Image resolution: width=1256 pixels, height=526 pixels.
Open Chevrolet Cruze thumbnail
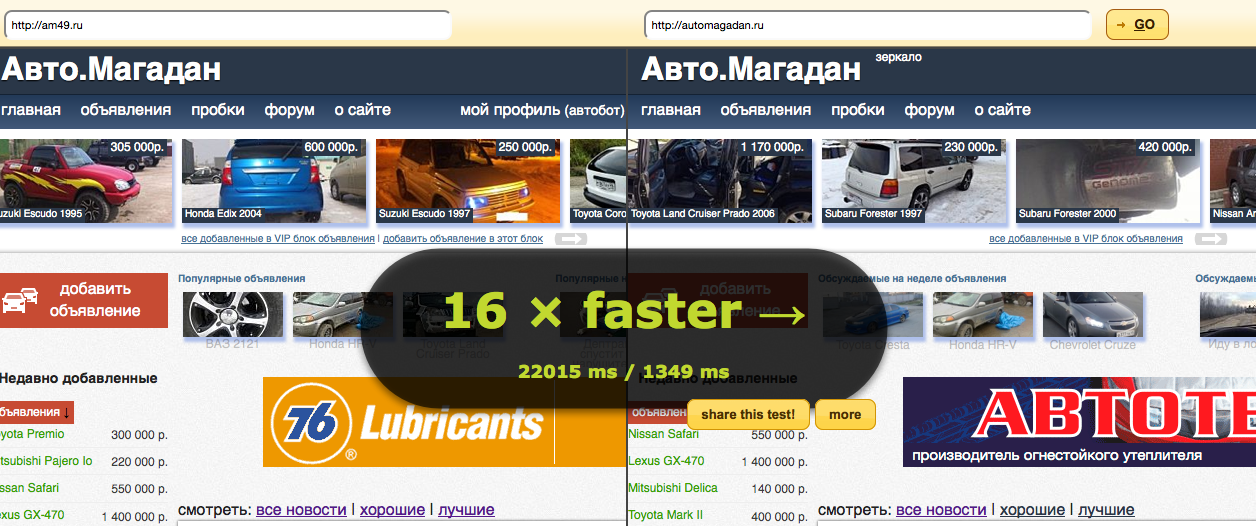click(1092, 314)
